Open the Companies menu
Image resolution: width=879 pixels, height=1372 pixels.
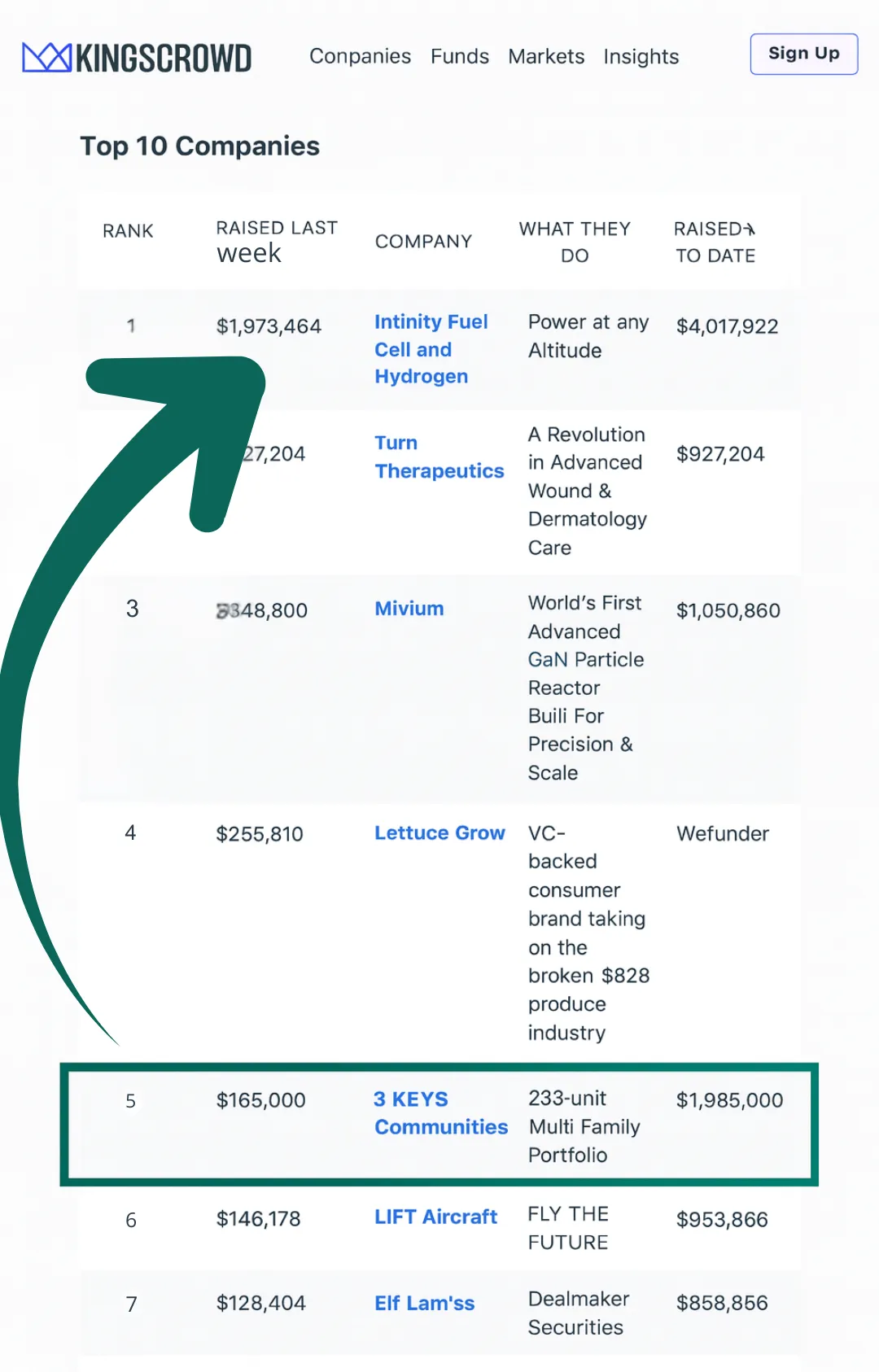[x=360, y=56]
